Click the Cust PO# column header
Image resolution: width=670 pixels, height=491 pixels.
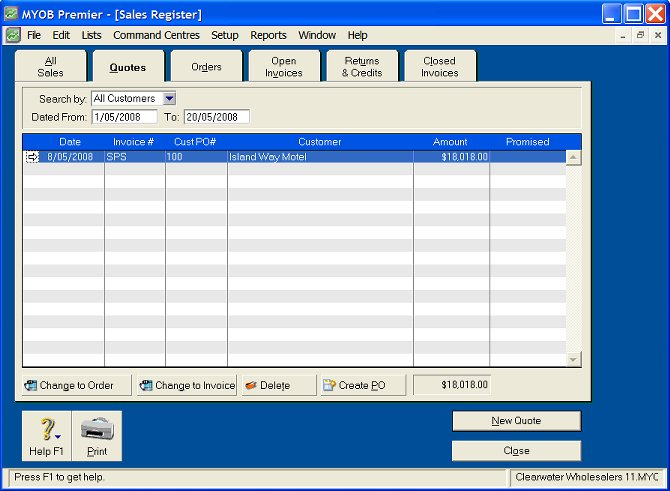point(195,142)
